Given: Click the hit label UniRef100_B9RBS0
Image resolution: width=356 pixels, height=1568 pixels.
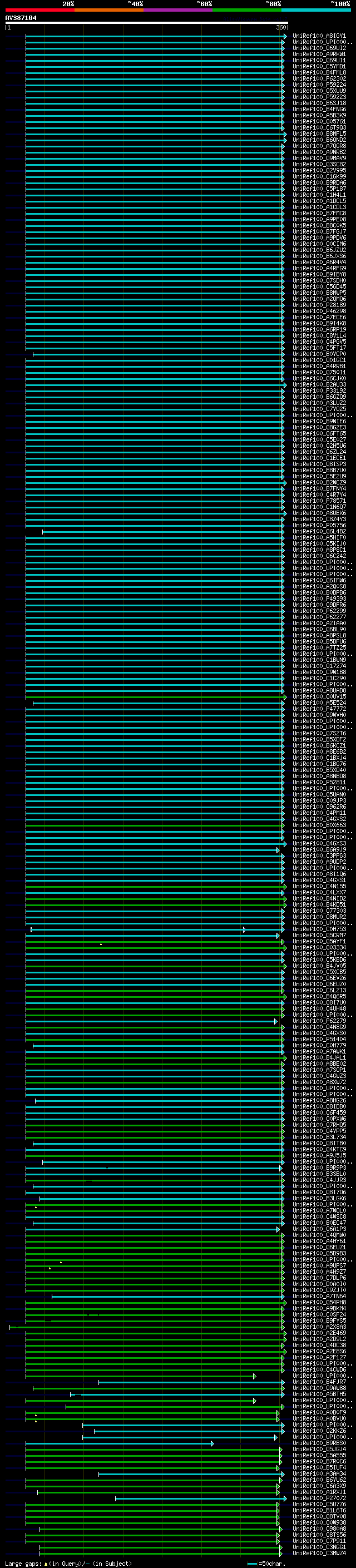Looking at the screenshot, I should [x=319, y=1443].
